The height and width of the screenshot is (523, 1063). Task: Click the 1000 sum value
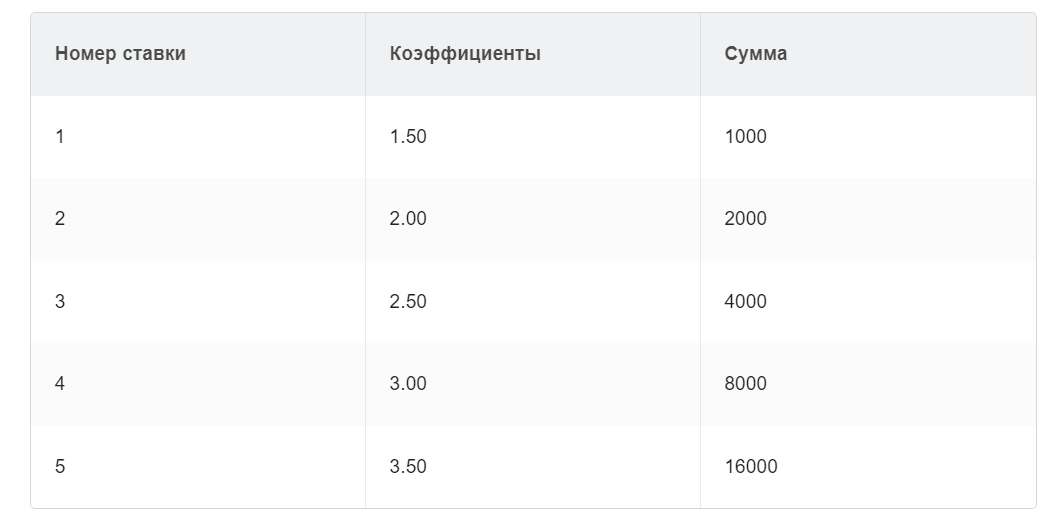(746, 137)
